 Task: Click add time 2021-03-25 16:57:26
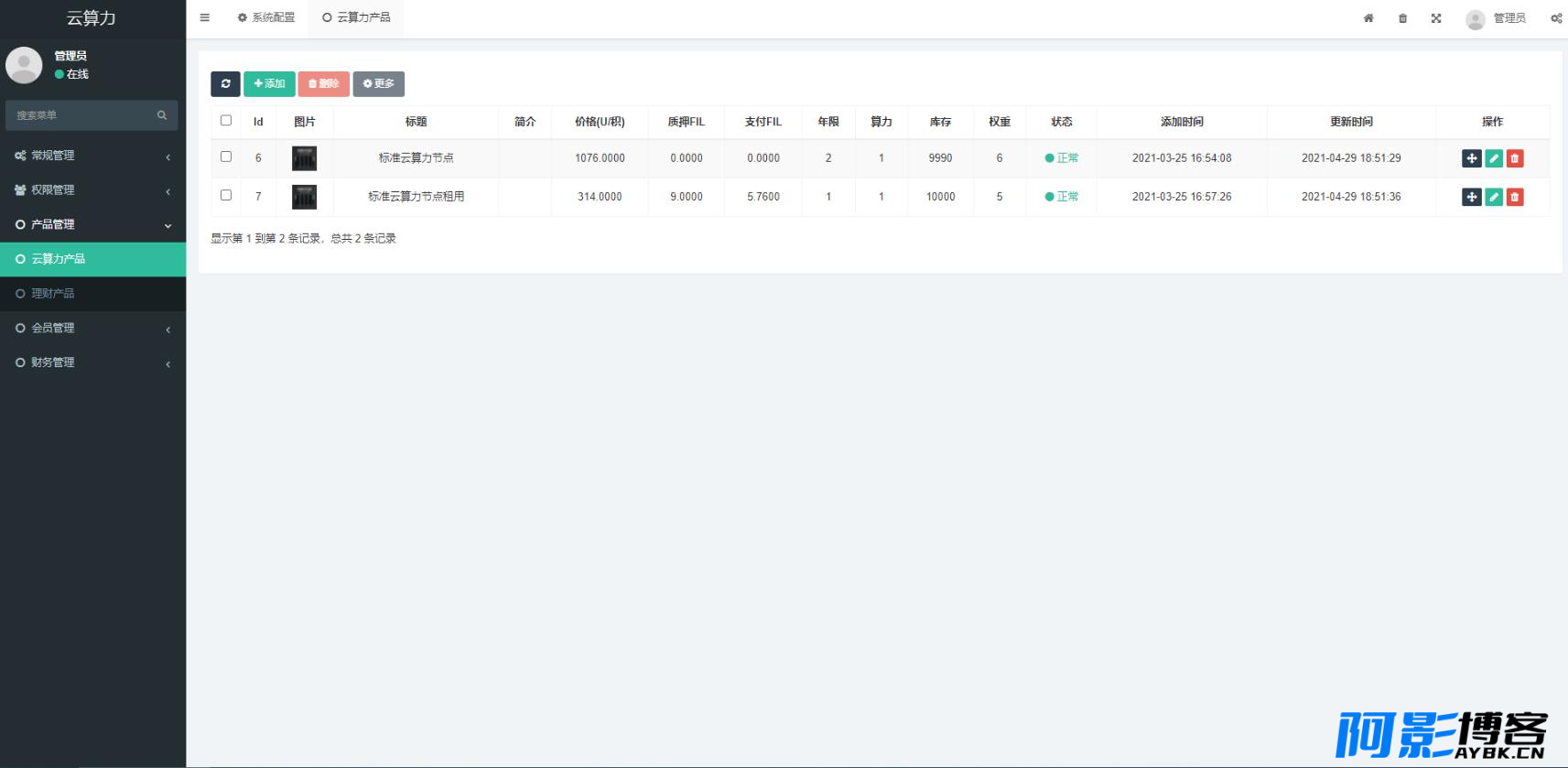[x=1182, y=197]
